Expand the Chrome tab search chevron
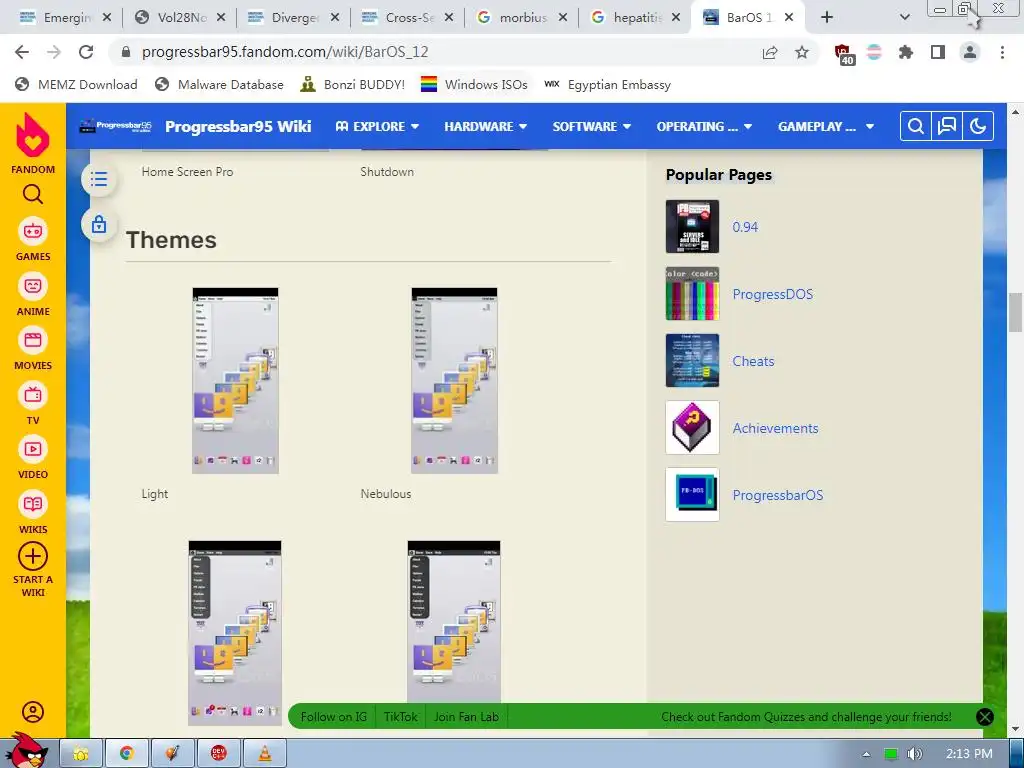Screen dimensions: 1024x768 point(904,18)
